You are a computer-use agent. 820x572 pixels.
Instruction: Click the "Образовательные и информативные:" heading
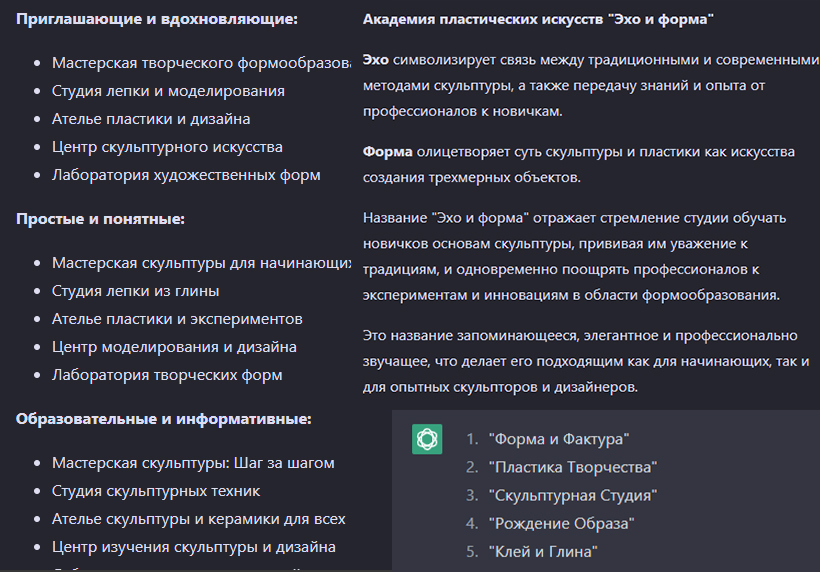[x=164, y=418]
